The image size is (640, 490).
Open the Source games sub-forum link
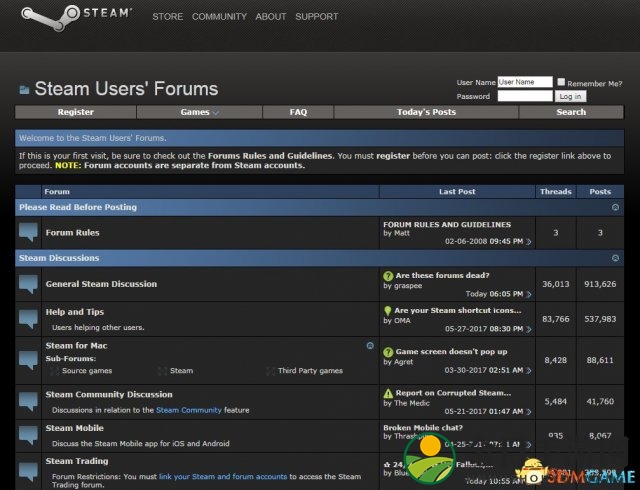[x=87, y=371]
